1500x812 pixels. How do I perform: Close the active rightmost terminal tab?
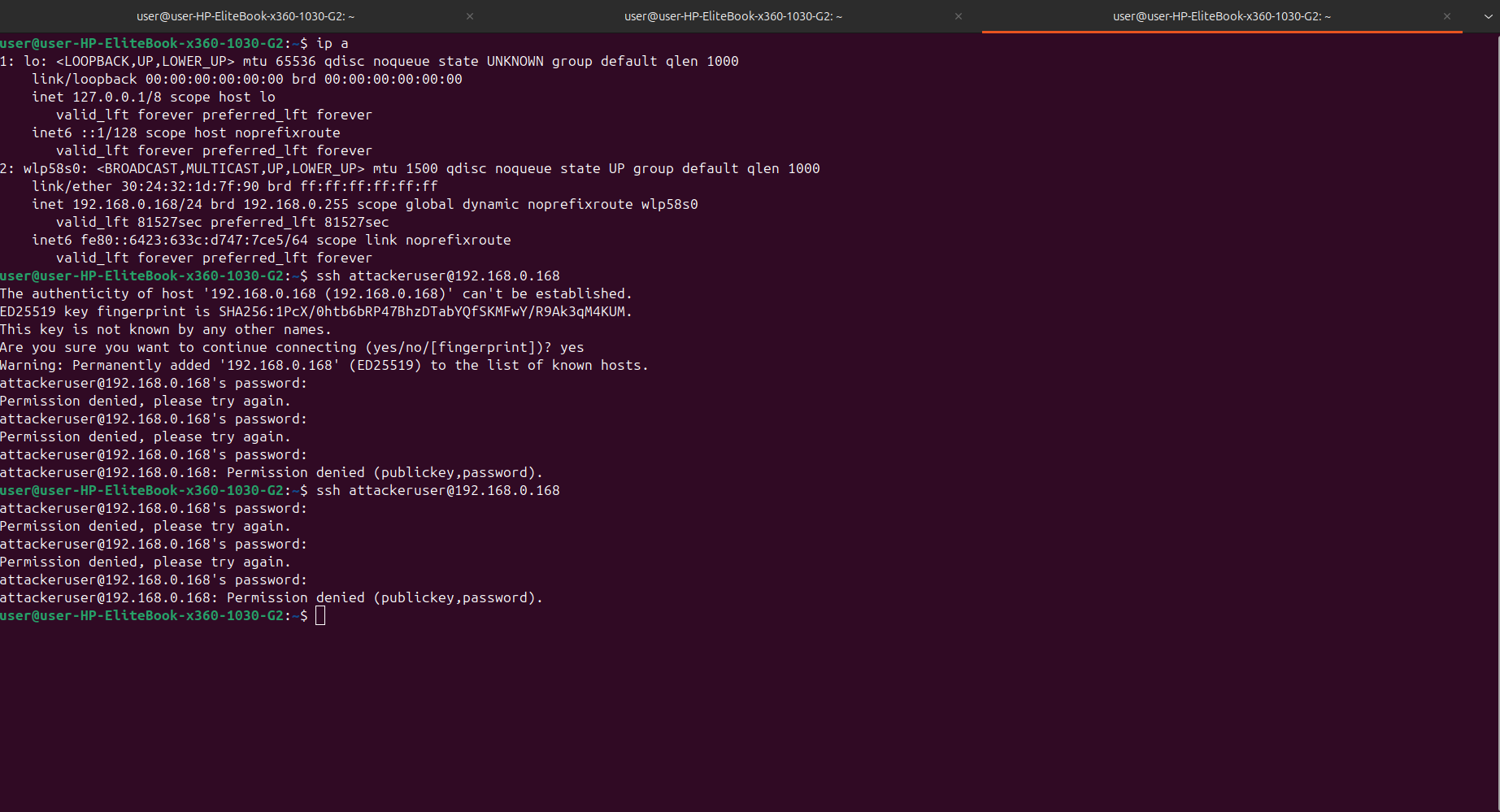1447,15
